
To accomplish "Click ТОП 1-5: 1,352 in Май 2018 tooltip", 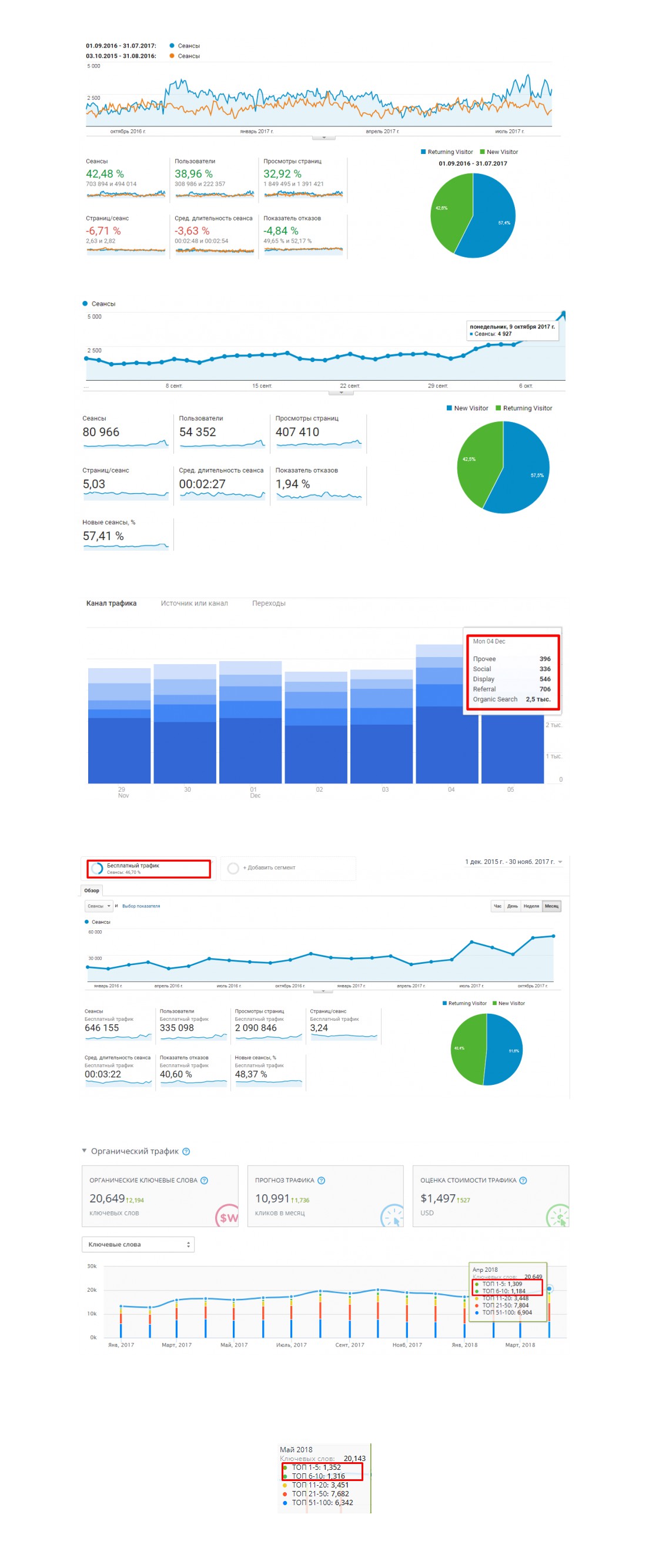I will click(316, 1468).
